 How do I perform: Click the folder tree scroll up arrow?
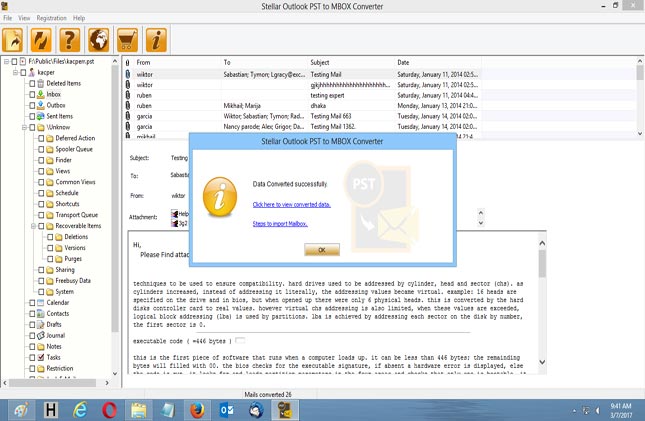pos(115,61)
